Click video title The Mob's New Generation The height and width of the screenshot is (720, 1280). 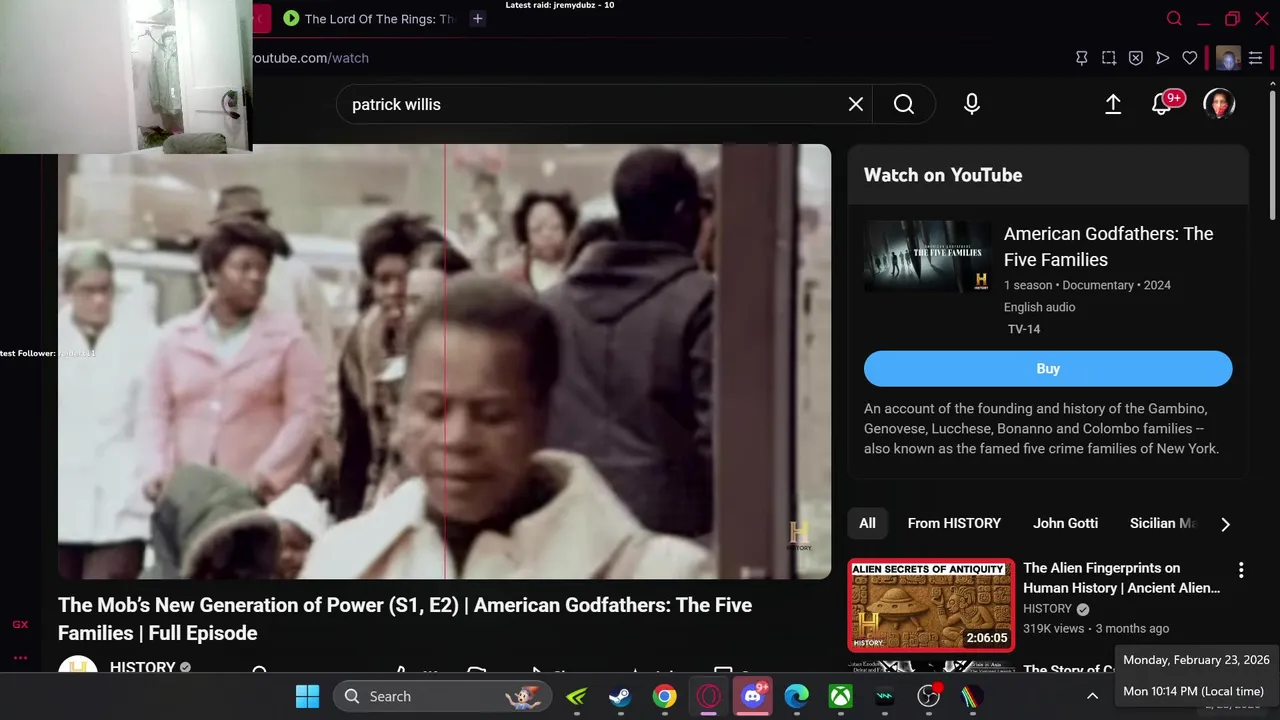[x=405, y=619]
